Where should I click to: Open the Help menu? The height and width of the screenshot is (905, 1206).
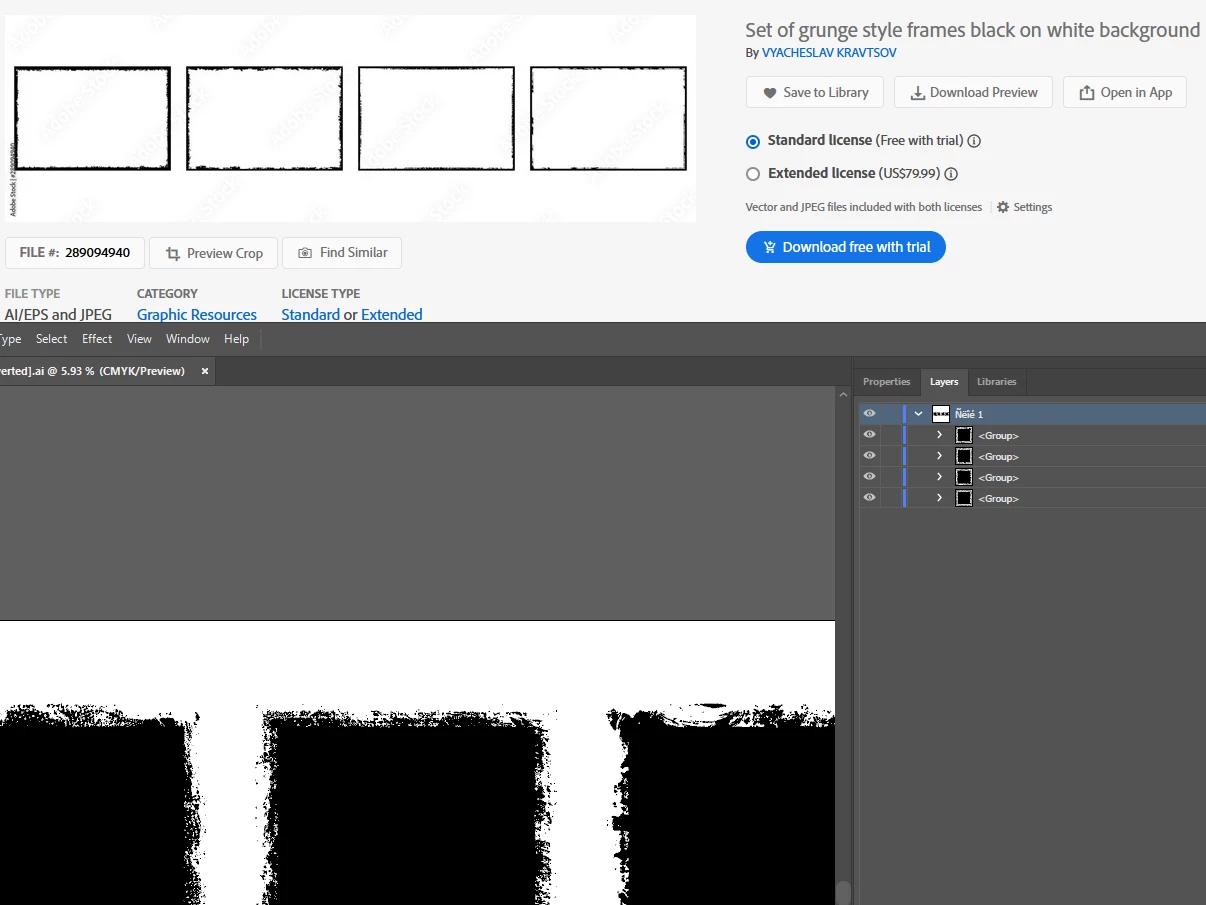(236, 339)
